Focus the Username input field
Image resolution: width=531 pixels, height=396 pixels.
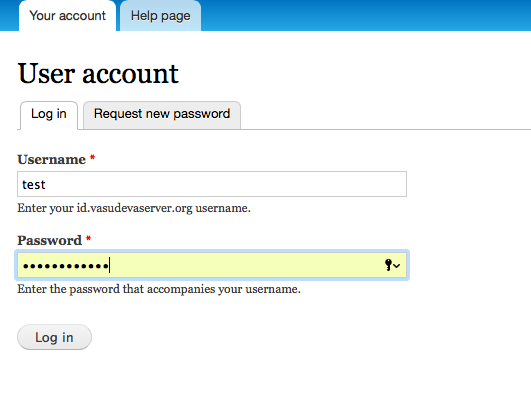pos(212,184)
